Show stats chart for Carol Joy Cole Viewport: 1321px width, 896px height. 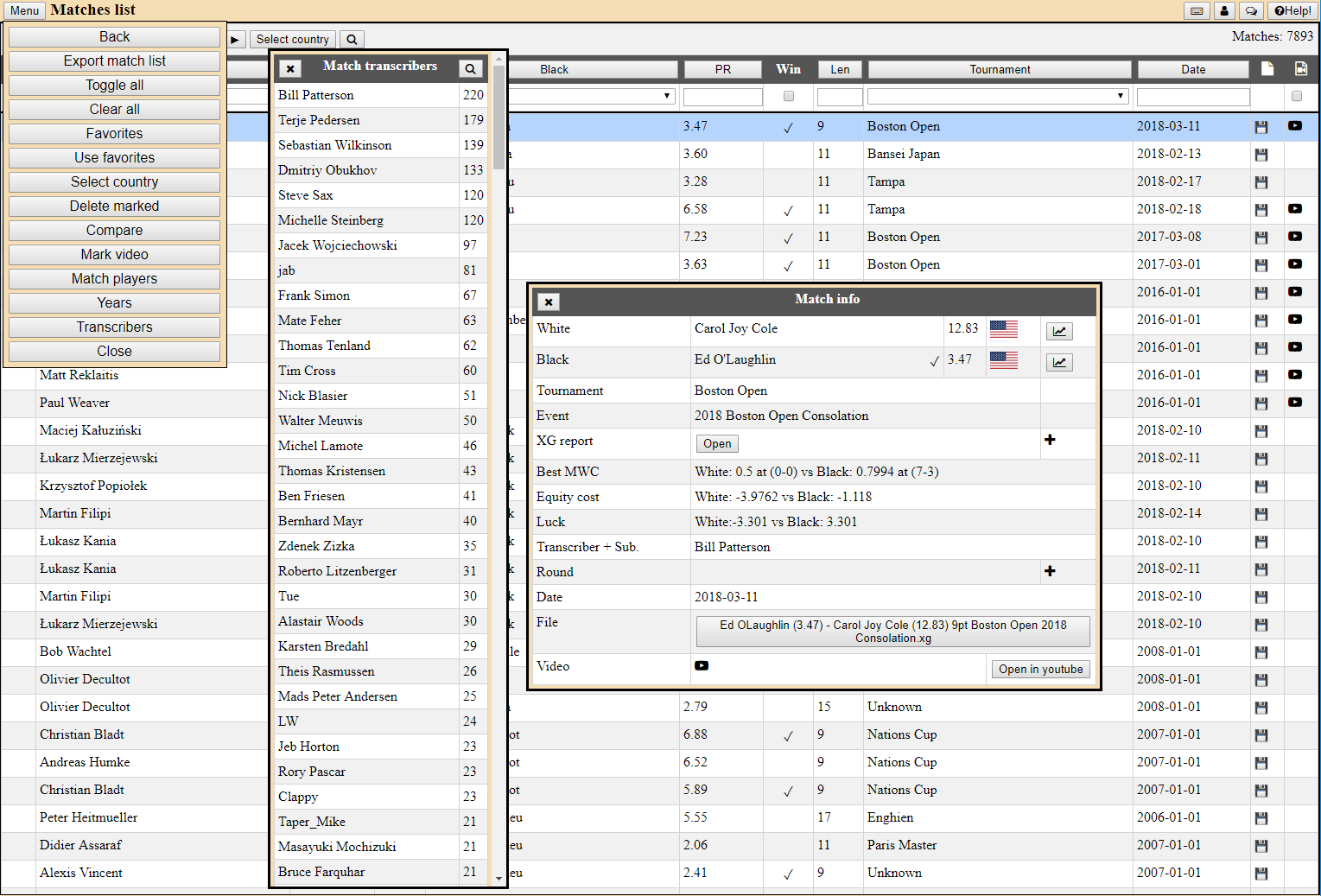click(1059, 331)
